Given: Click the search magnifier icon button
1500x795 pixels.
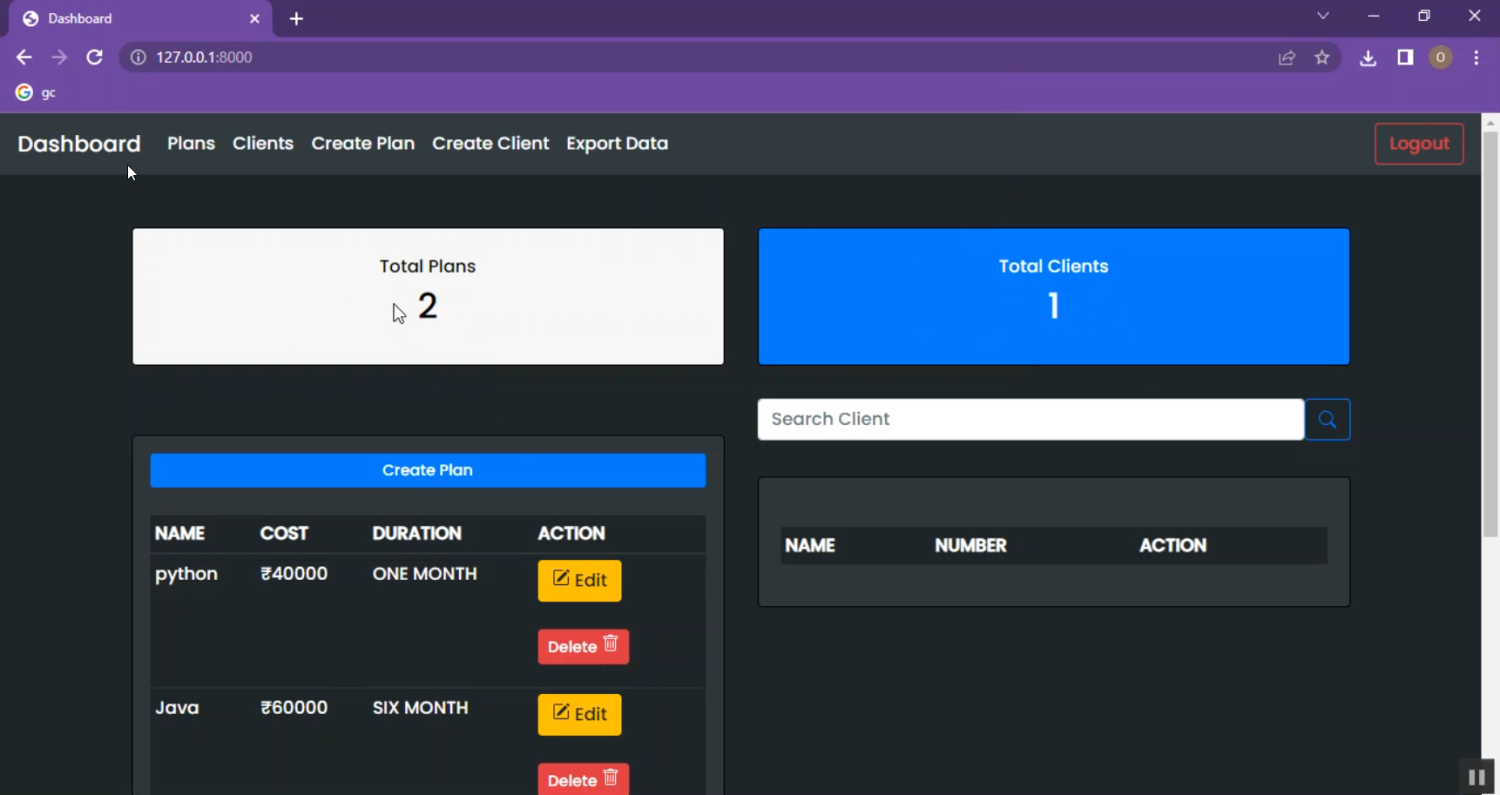Looking at the screenshot, I should pyautogui.click(x=1327, y=420).
